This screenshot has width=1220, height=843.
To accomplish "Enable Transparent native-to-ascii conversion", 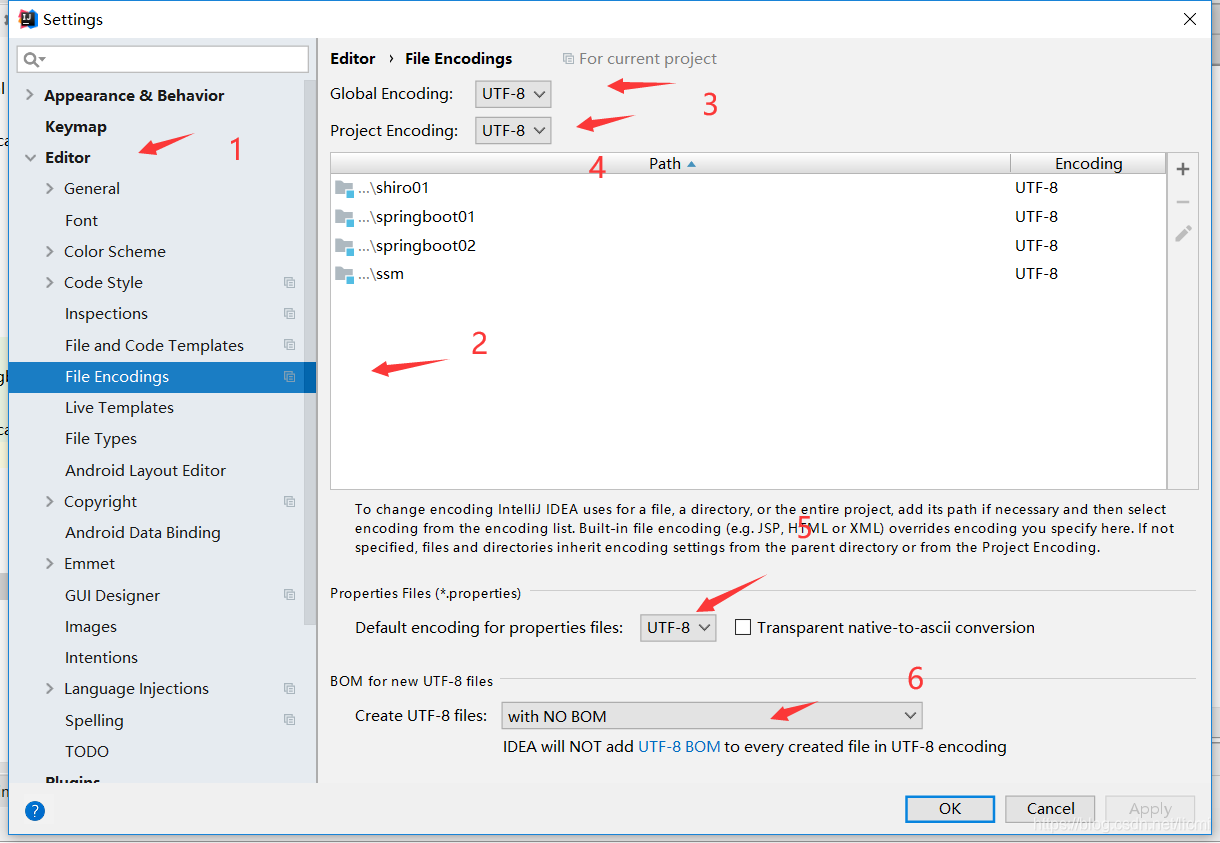I will [743, 628].
